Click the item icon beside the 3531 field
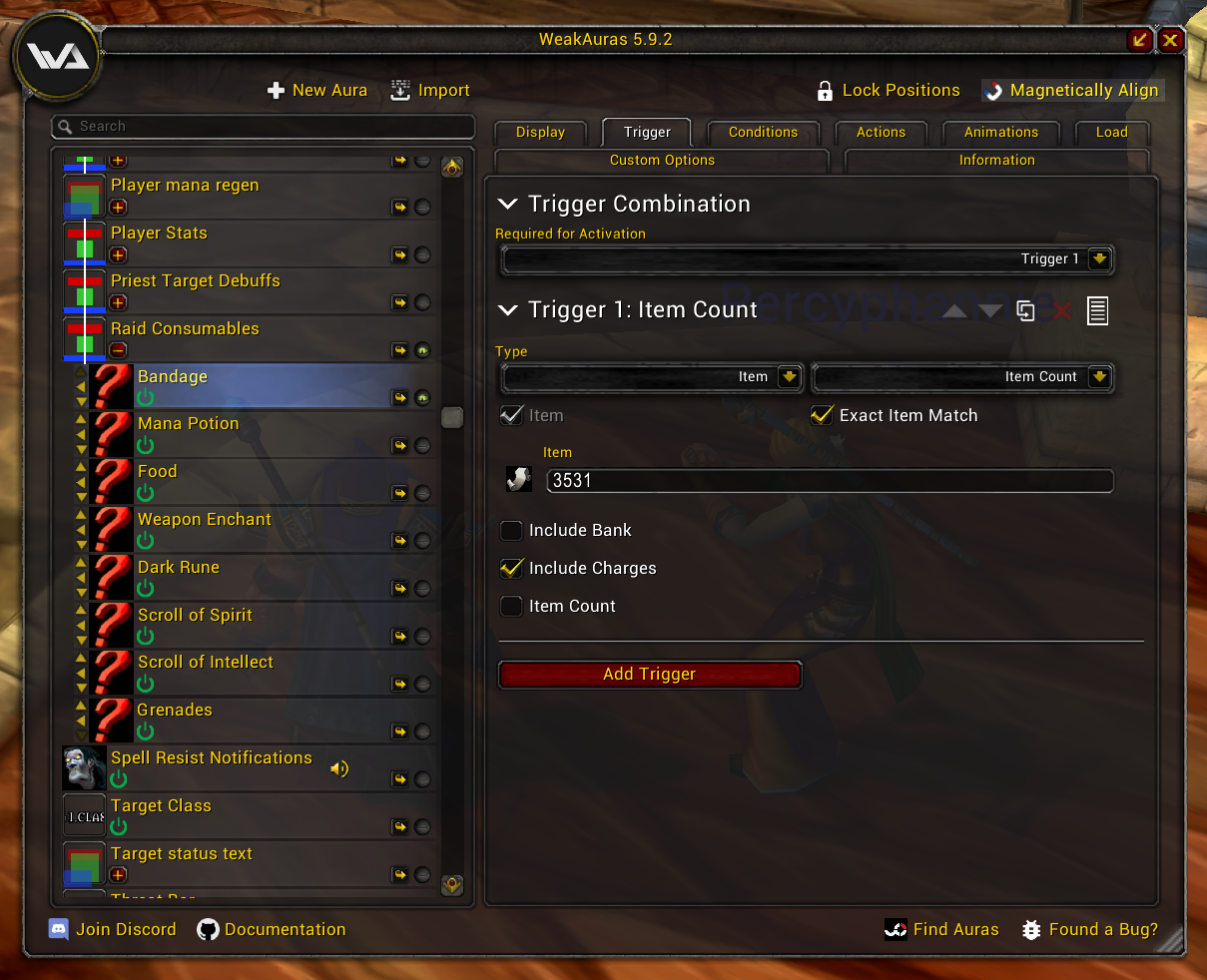This screenshot has width=1207, height=980. coord(519,480)
